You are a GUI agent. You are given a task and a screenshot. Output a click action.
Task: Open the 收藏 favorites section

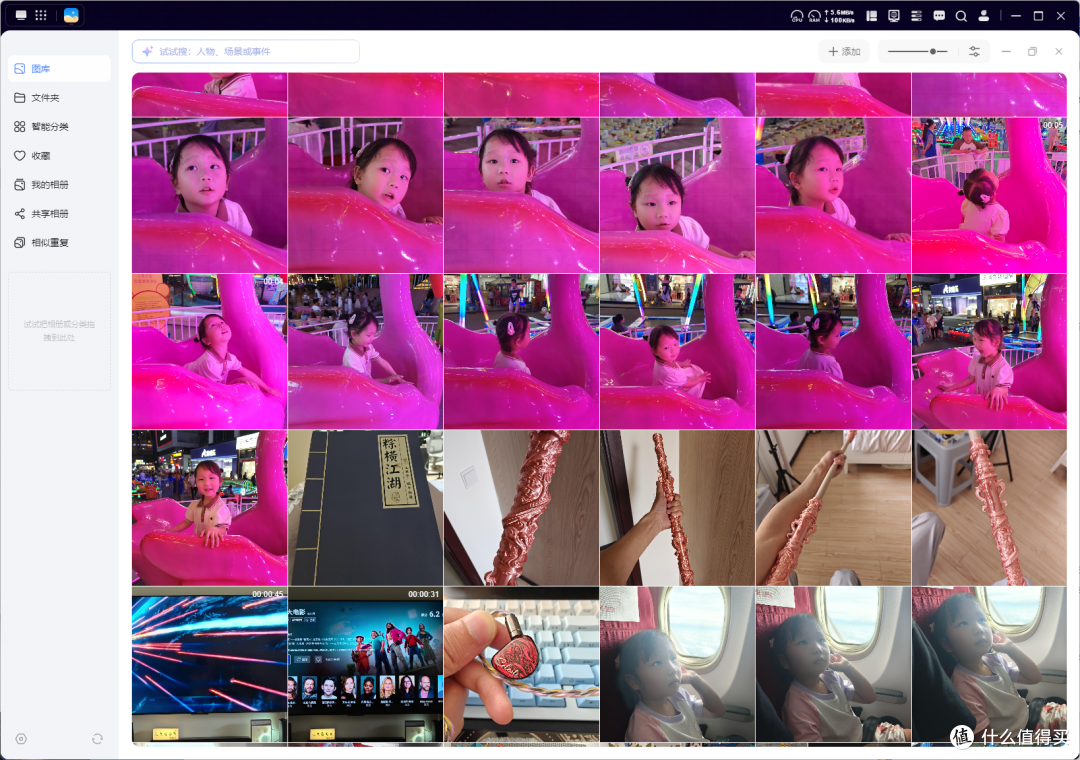point(59,156)
